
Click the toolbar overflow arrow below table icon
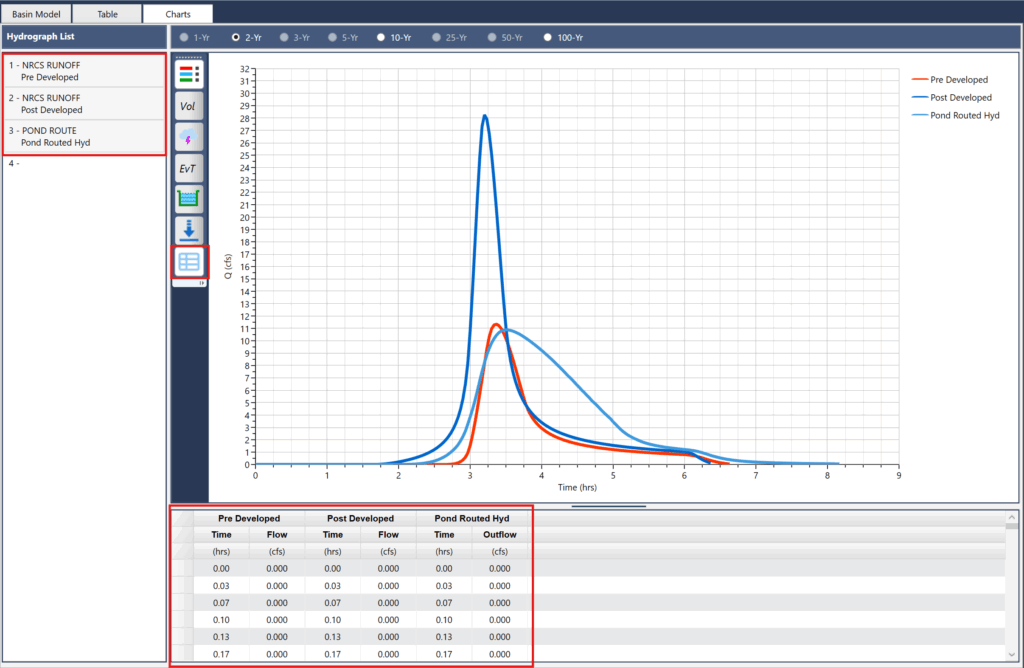point(201,284)
